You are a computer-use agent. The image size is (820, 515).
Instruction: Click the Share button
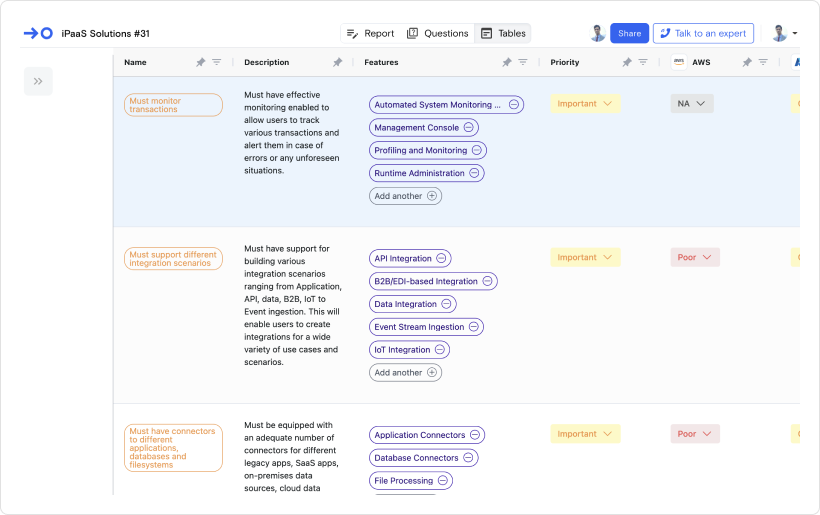pyautogui.click(x=629, y=33)
